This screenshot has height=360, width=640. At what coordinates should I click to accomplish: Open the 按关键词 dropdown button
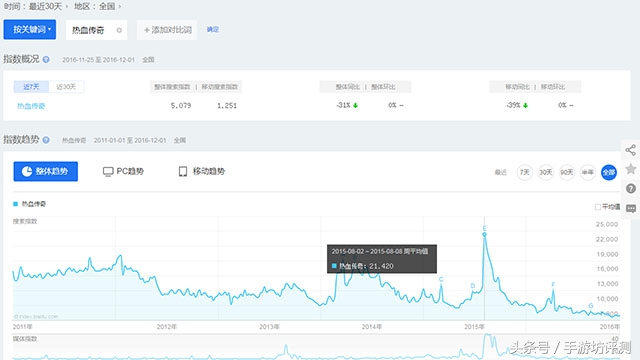tap(30, 29)
